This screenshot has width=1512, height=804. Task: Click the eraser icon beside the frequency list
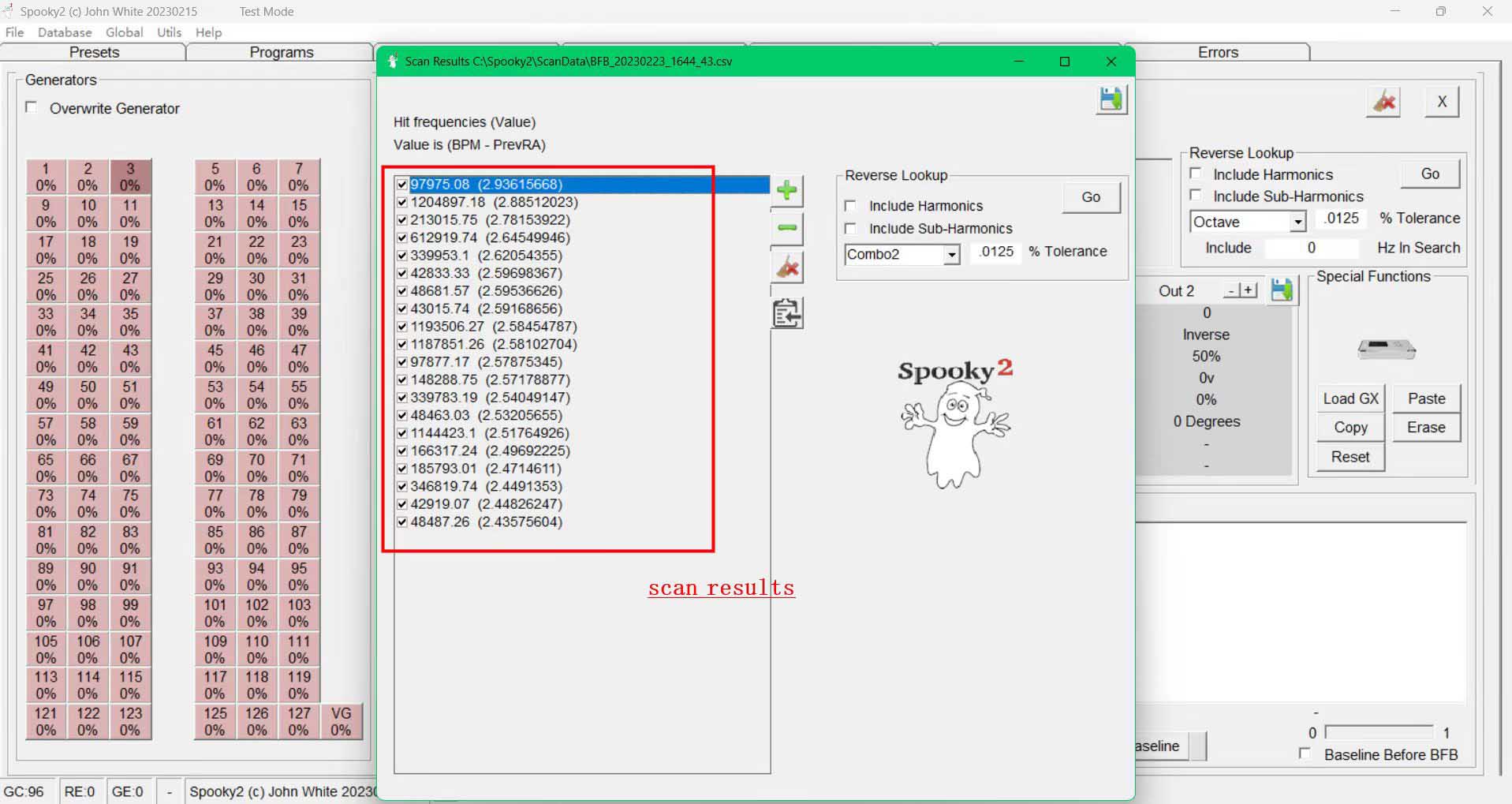coord(786,268)
